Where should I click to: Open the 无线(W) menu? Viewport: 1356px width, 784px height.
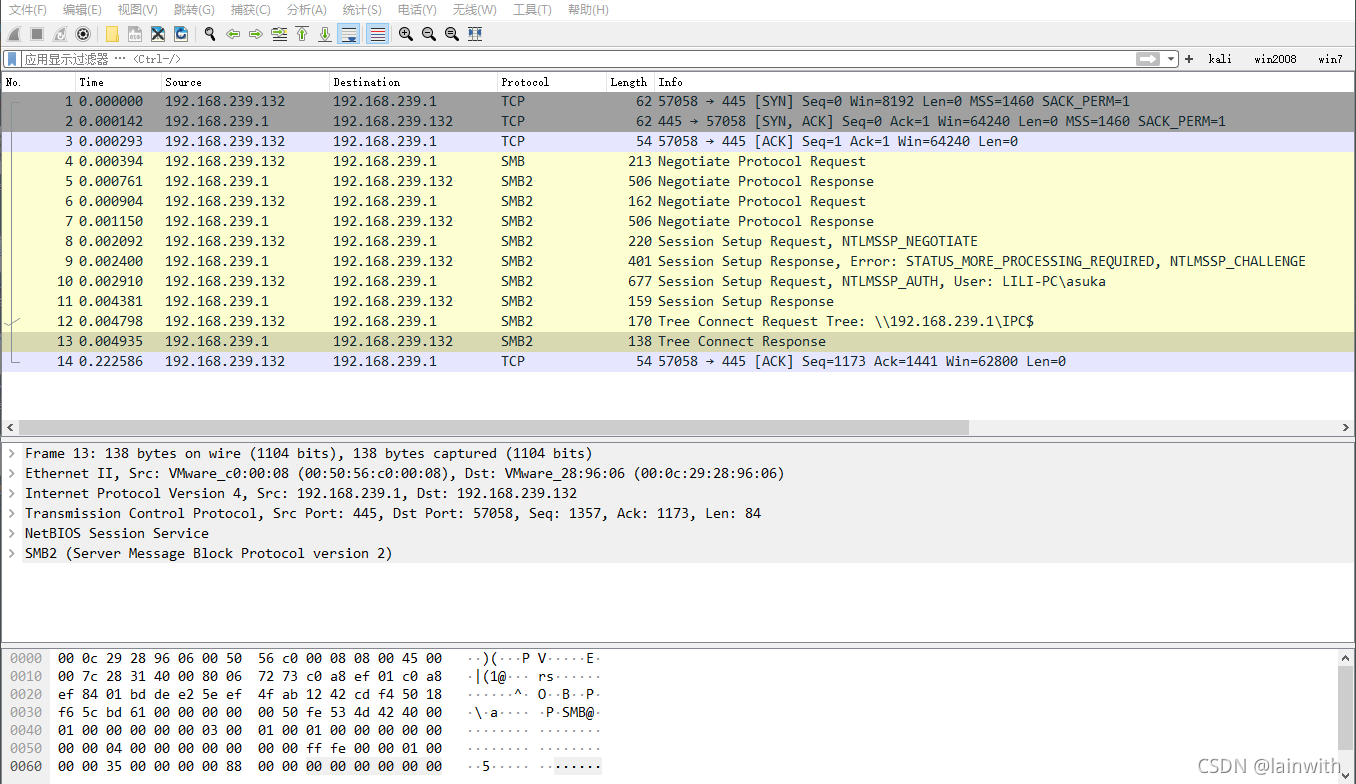(474, 9)
